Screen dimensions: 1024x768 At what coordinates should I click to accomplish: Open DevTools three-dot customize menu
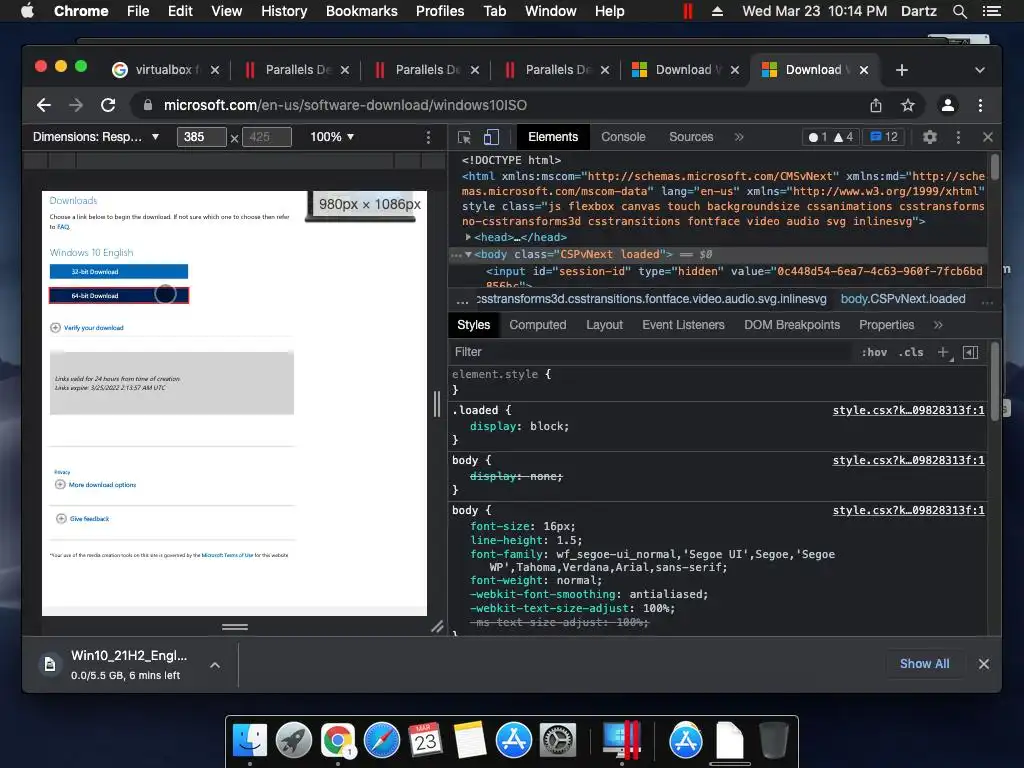coord(958,137)
